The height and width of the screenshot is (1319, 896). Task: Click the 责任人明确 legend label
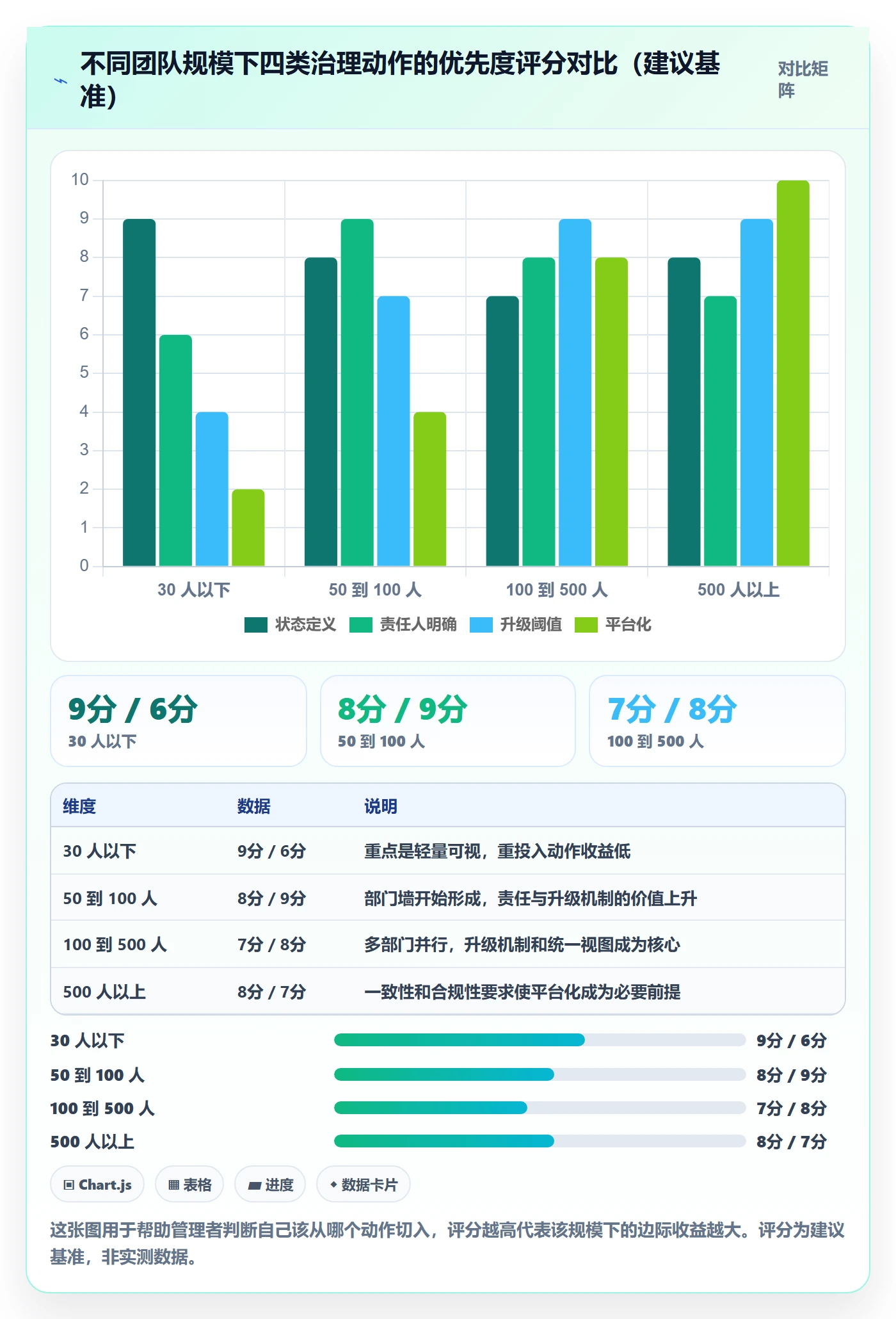pos(419,625)
